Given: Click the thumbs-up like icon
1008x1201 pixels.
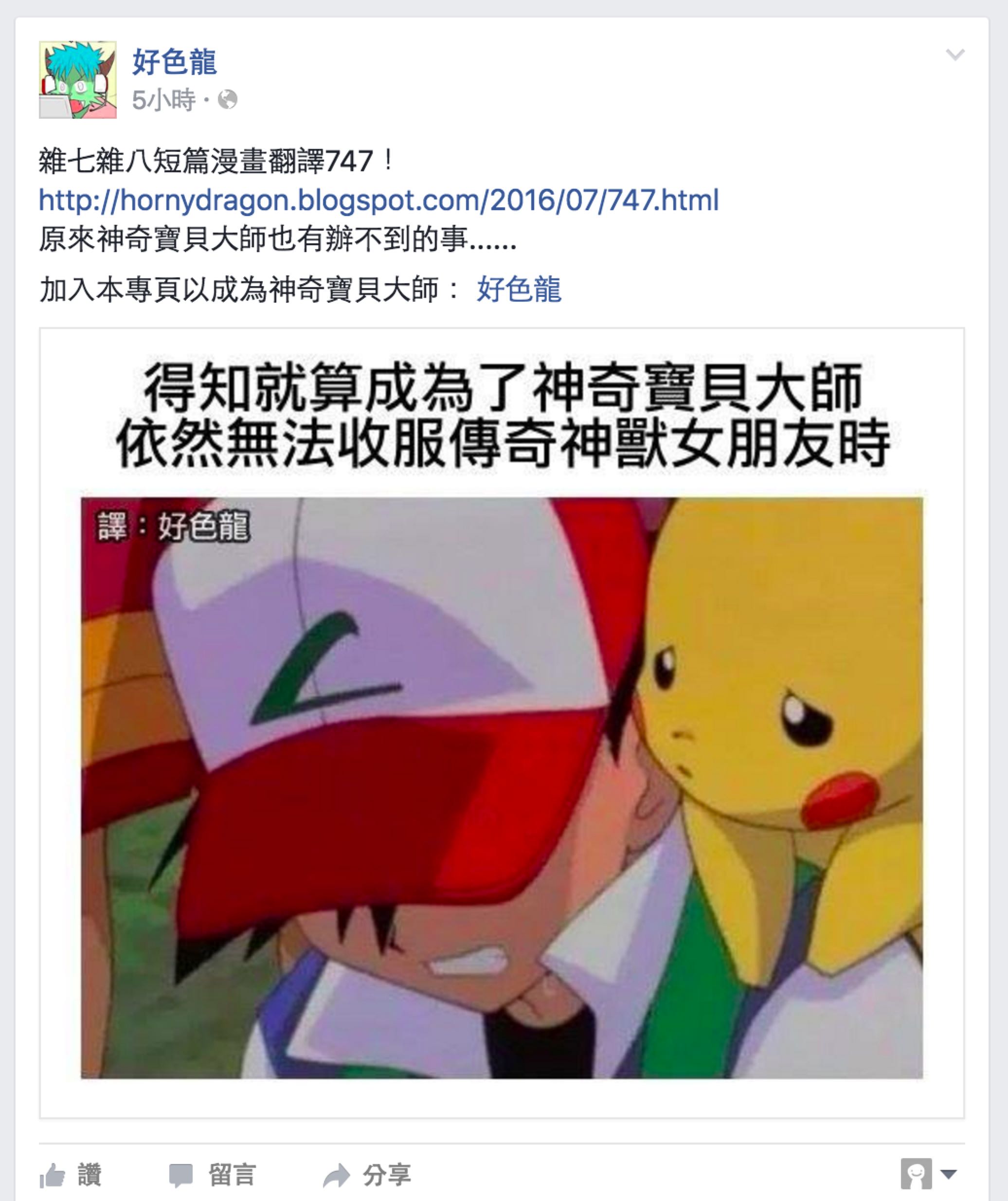Looking at the screenshot, I should click(52, 1175).
